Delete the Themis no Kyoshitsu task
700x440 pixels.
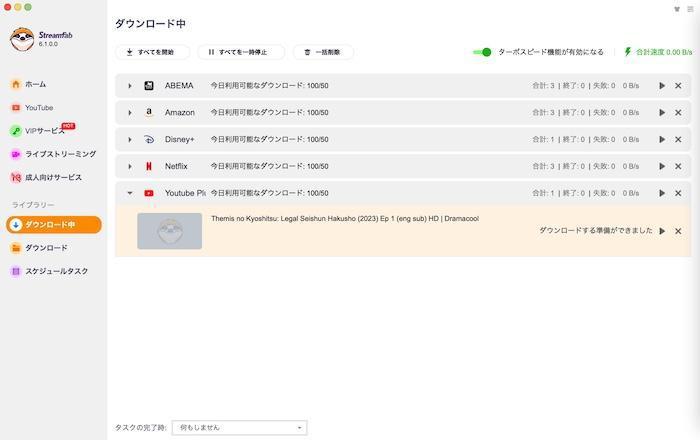(678, 231)
